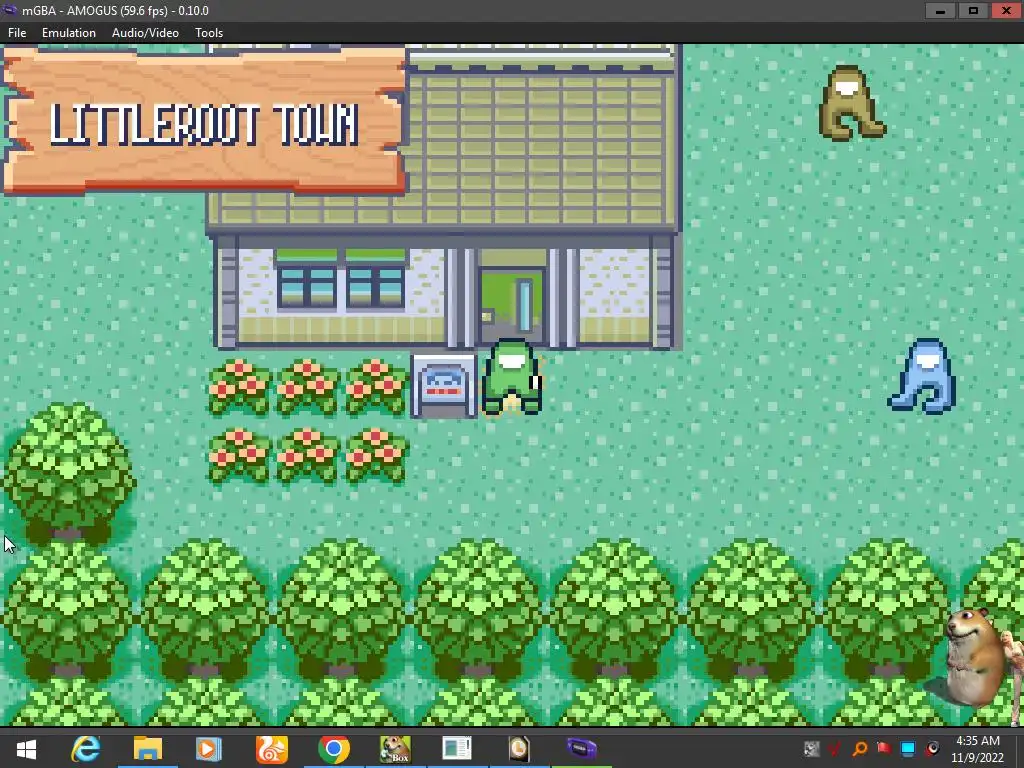Click the red checkmark tray icon
Image resolution: width=1024 pixels, height=768 pixels.
pyautogui.click(x=835, y=748)
